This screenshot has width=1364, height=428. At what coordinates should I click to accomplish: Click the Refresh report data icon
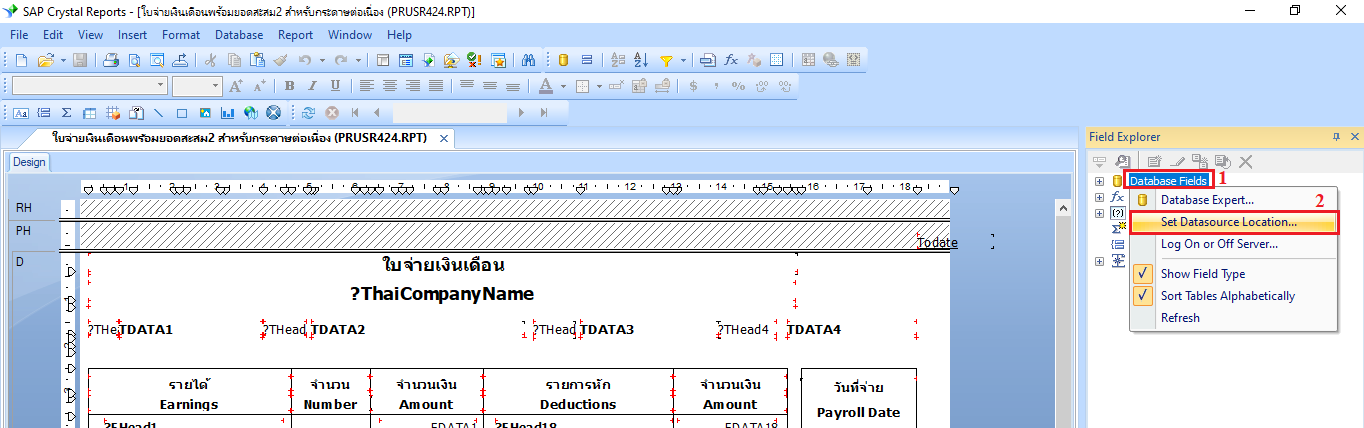tap(308, 113)
